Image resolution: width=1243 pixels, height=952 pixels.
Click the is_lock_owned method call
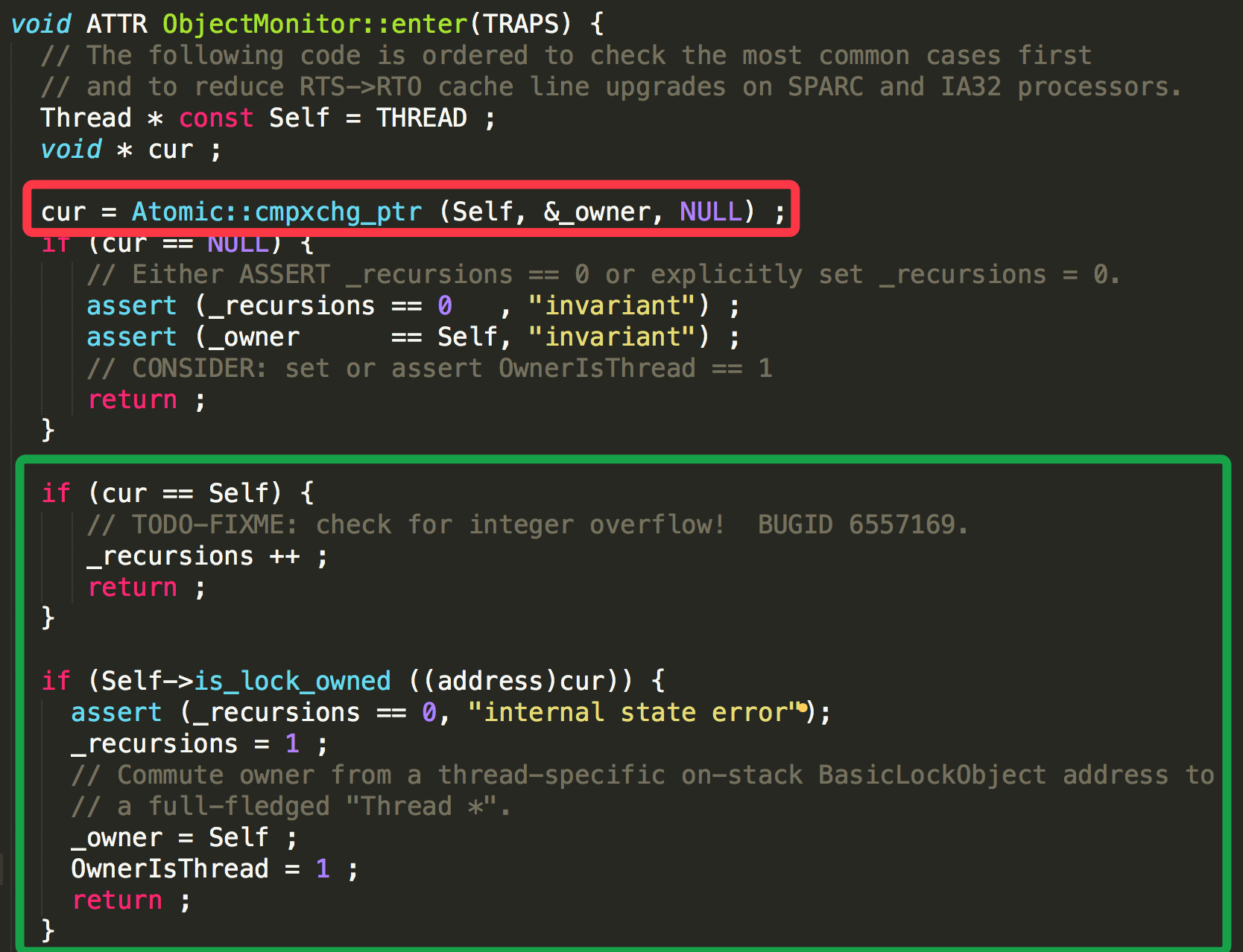point(292,681)
